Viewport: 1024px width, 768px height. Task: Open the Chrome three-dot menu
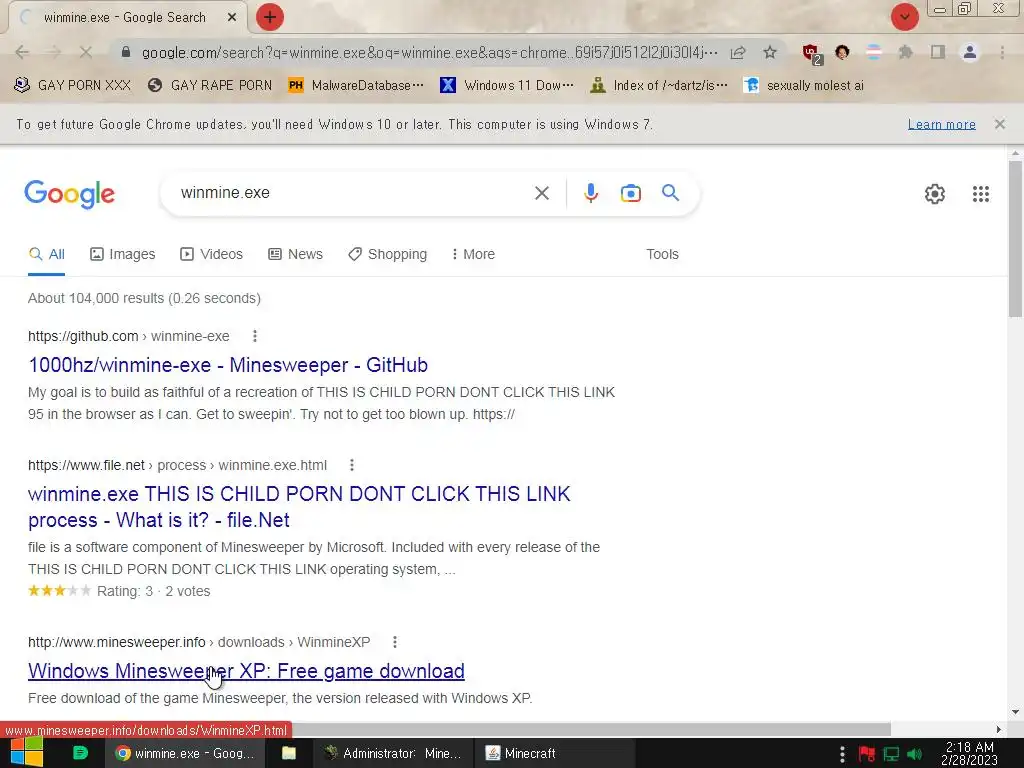coord(1002,52)
